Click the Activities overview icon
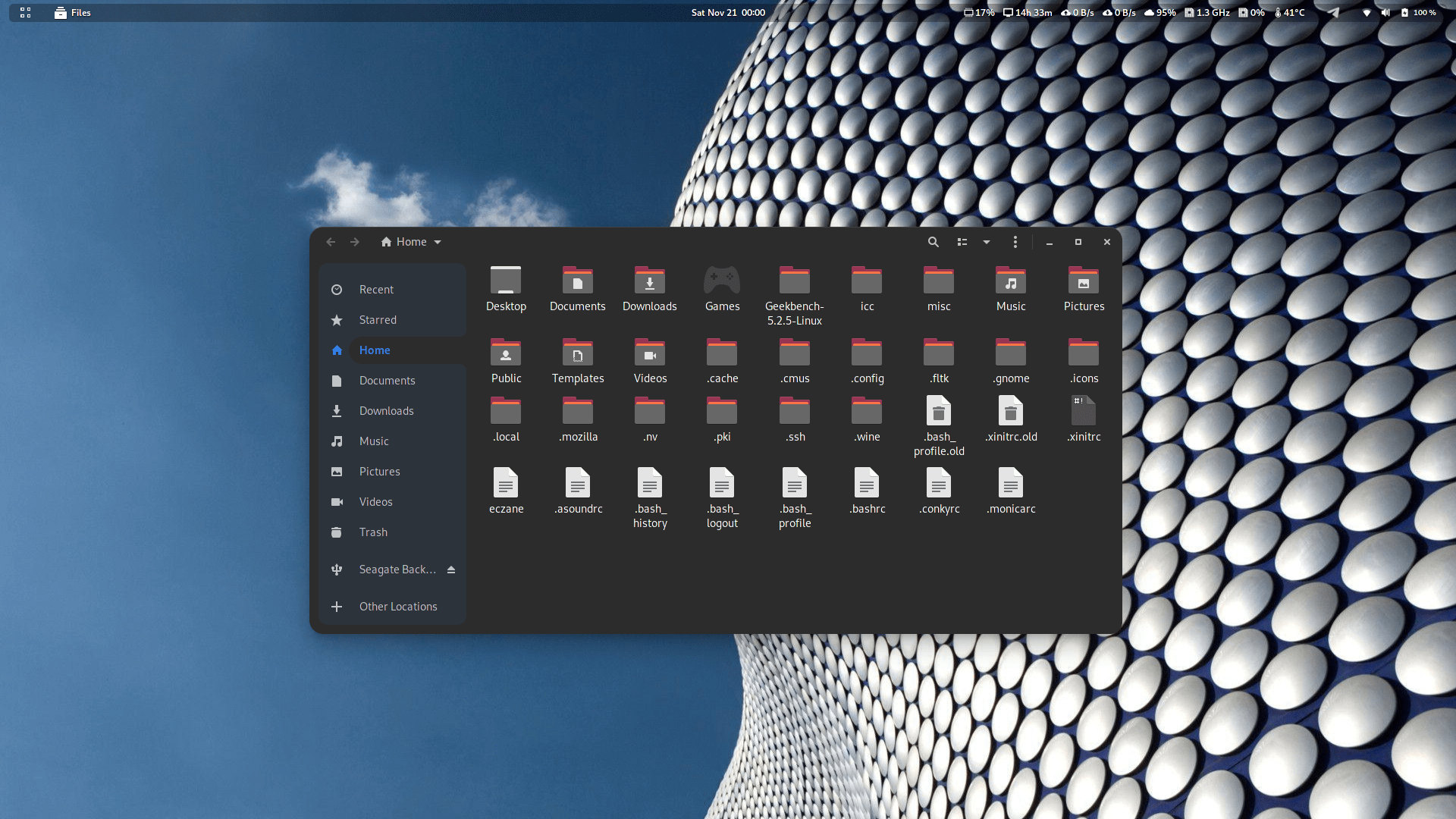 [x=25, y=12]
